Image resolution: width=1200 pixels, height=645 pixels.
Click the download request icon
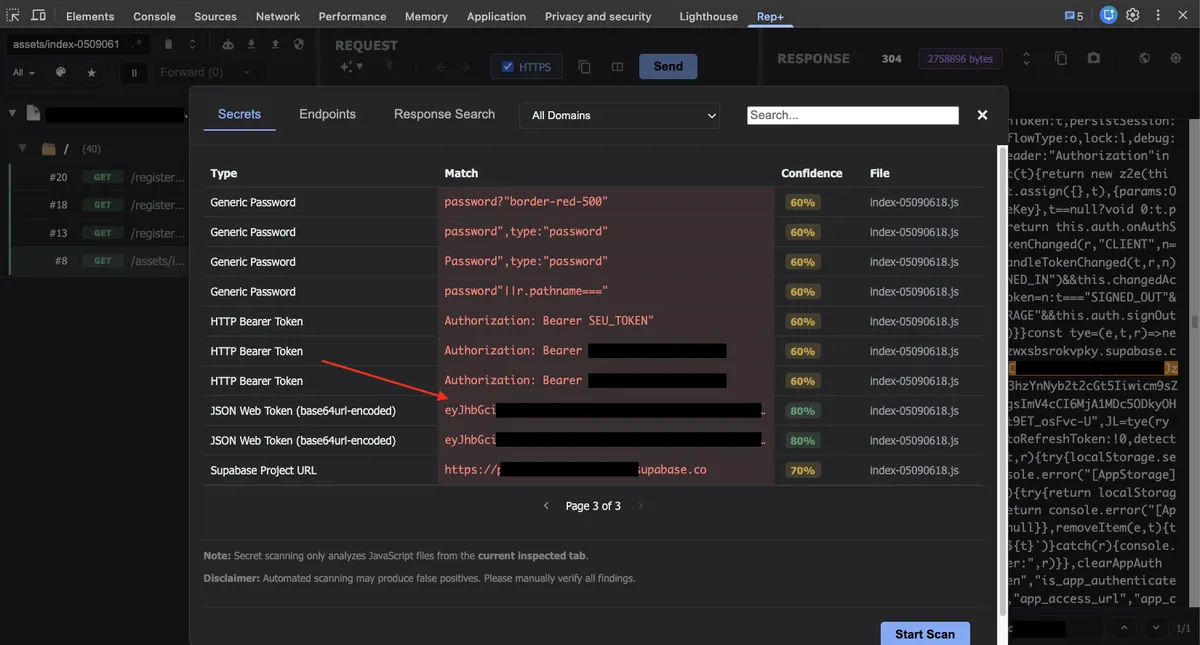pyautogui.click(x=251, y=43)
